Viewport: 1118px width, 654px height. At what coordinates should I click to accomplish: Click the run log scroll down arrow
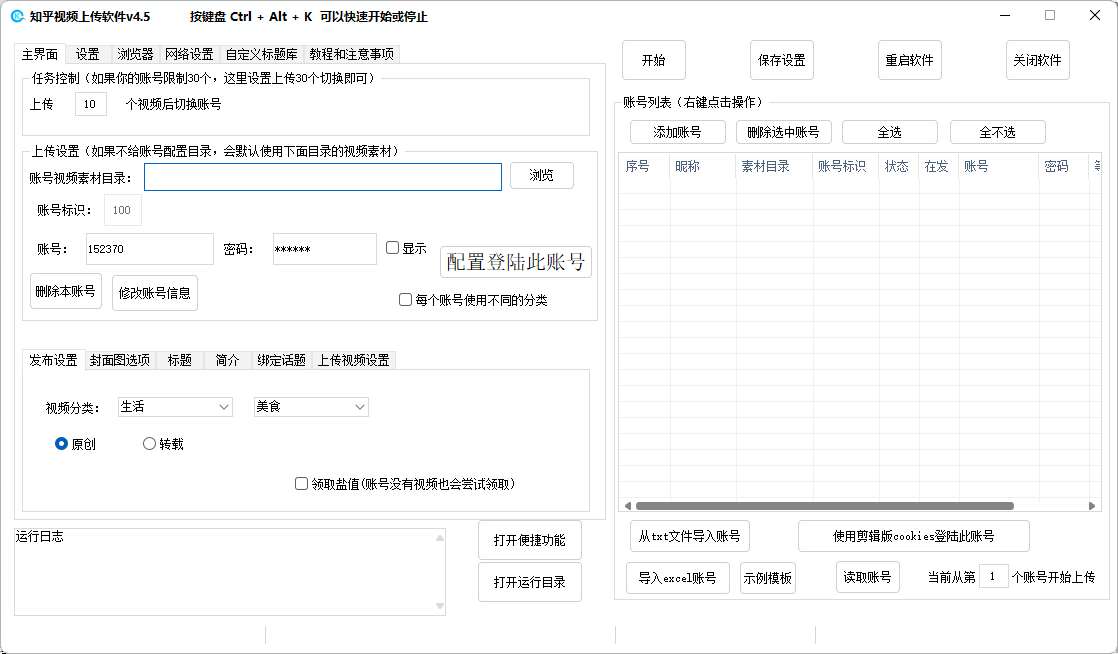440,606
